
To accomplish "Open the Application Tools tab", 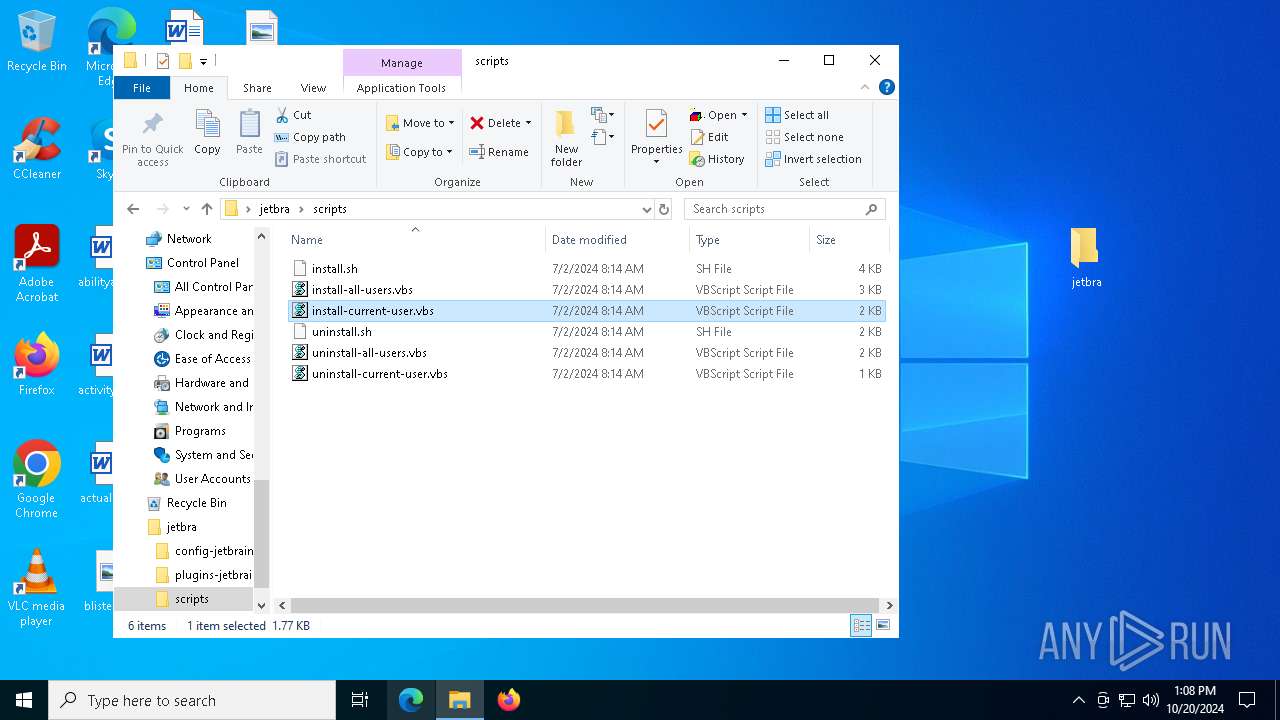I will pyautogui.click(x=401, y=88).
